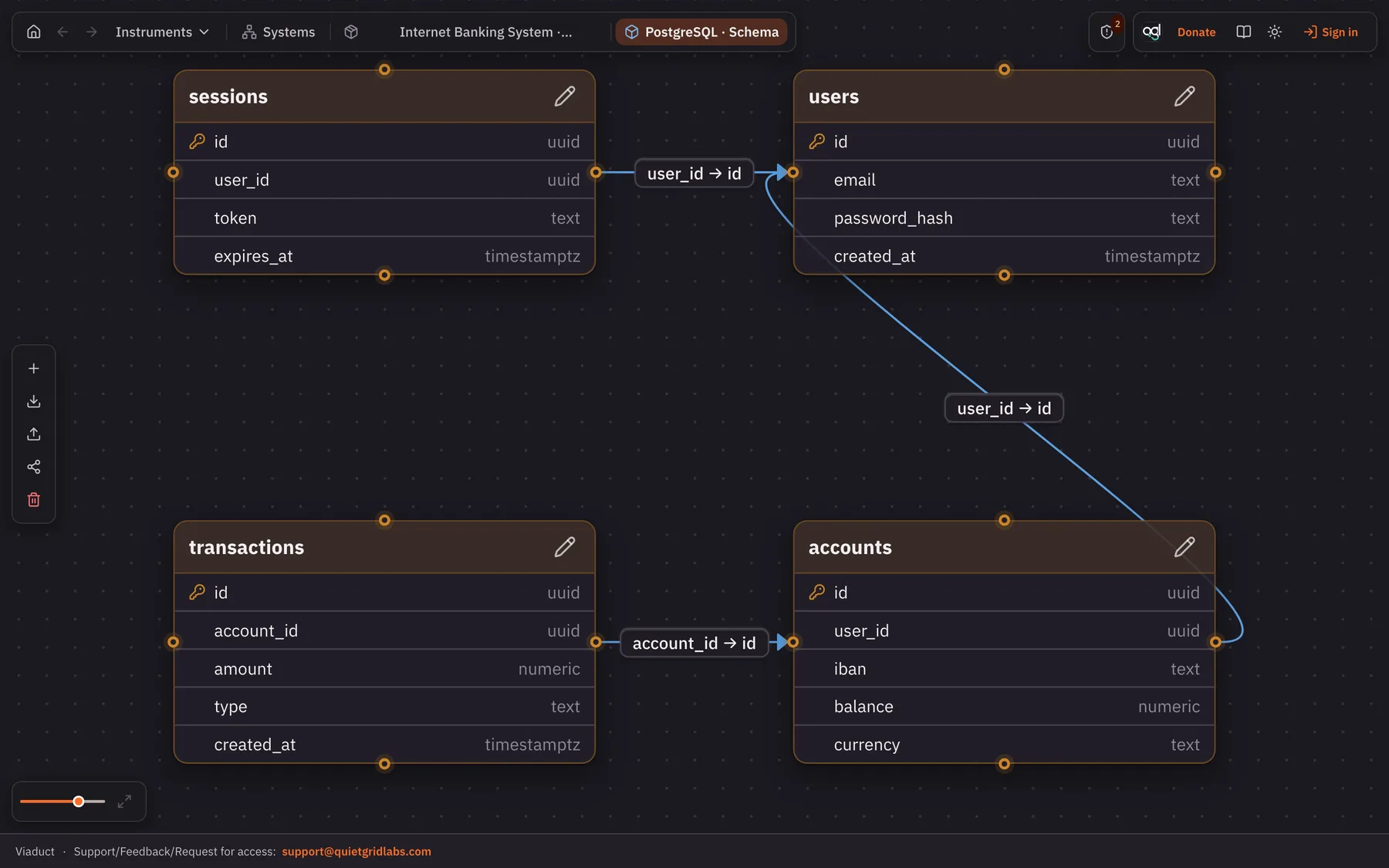This screenshot has width=1389, height=868.
Task: Click the primary key icon in sessions
Action: 197,141
